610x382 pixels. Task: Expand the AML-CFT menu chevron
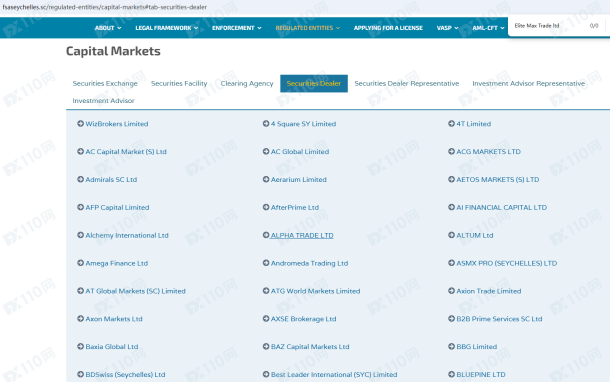[x=502, y=28]
